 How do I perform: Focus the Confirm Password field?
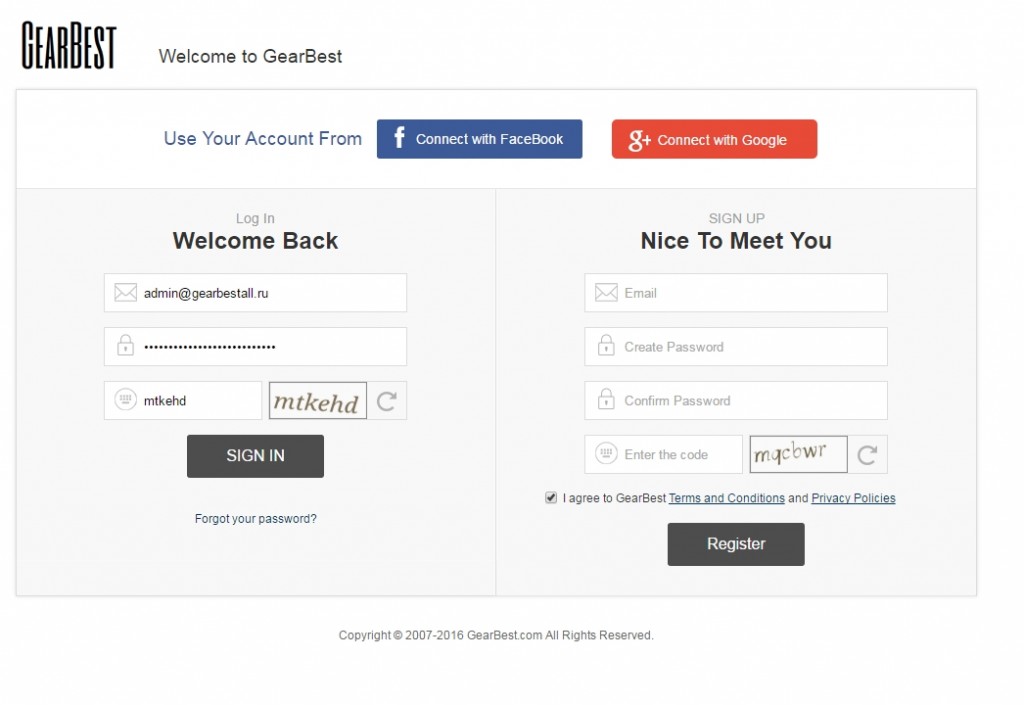click(x=736, y=401)
